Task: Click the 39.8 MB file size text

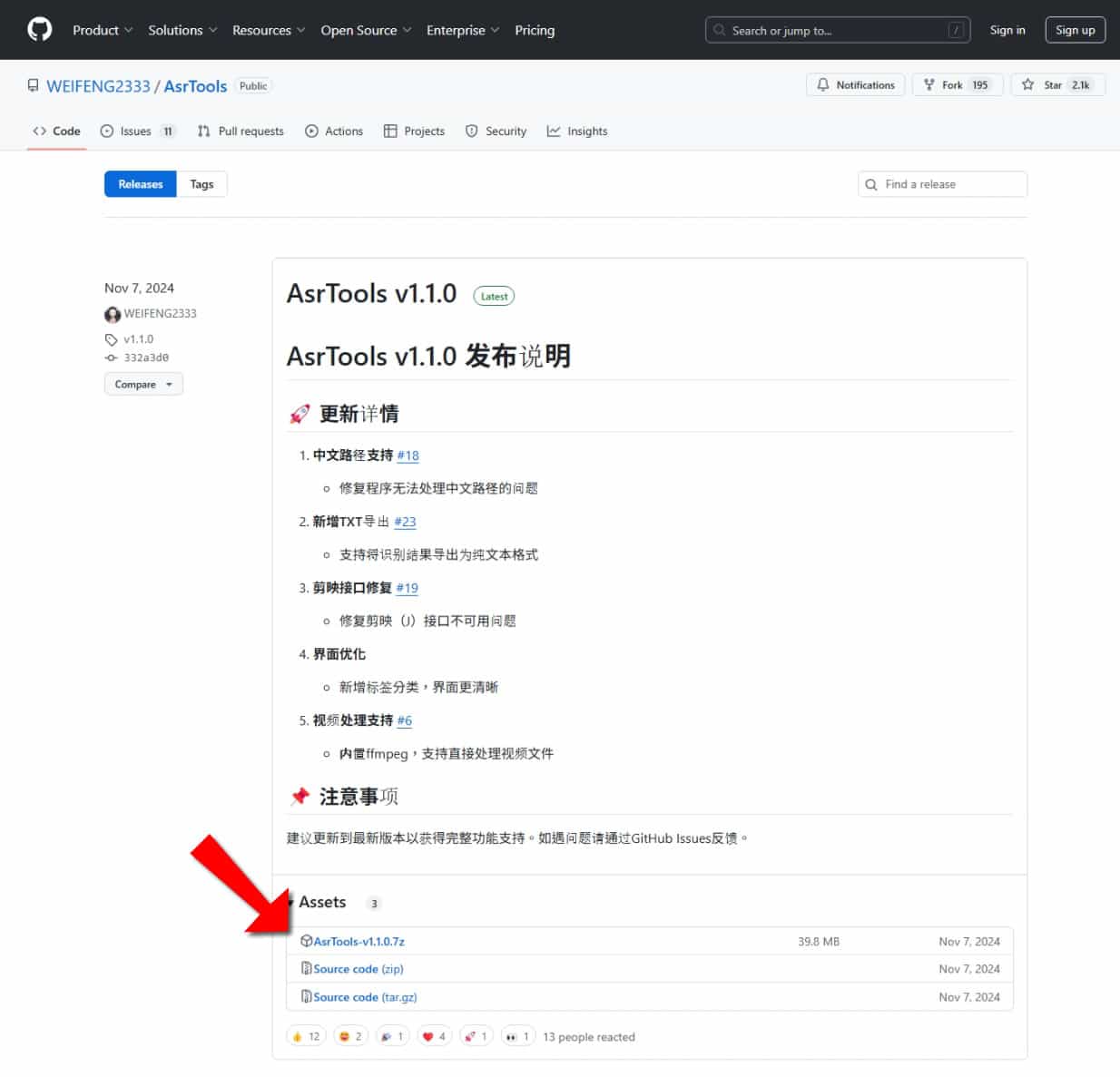Action: point(819,942)
